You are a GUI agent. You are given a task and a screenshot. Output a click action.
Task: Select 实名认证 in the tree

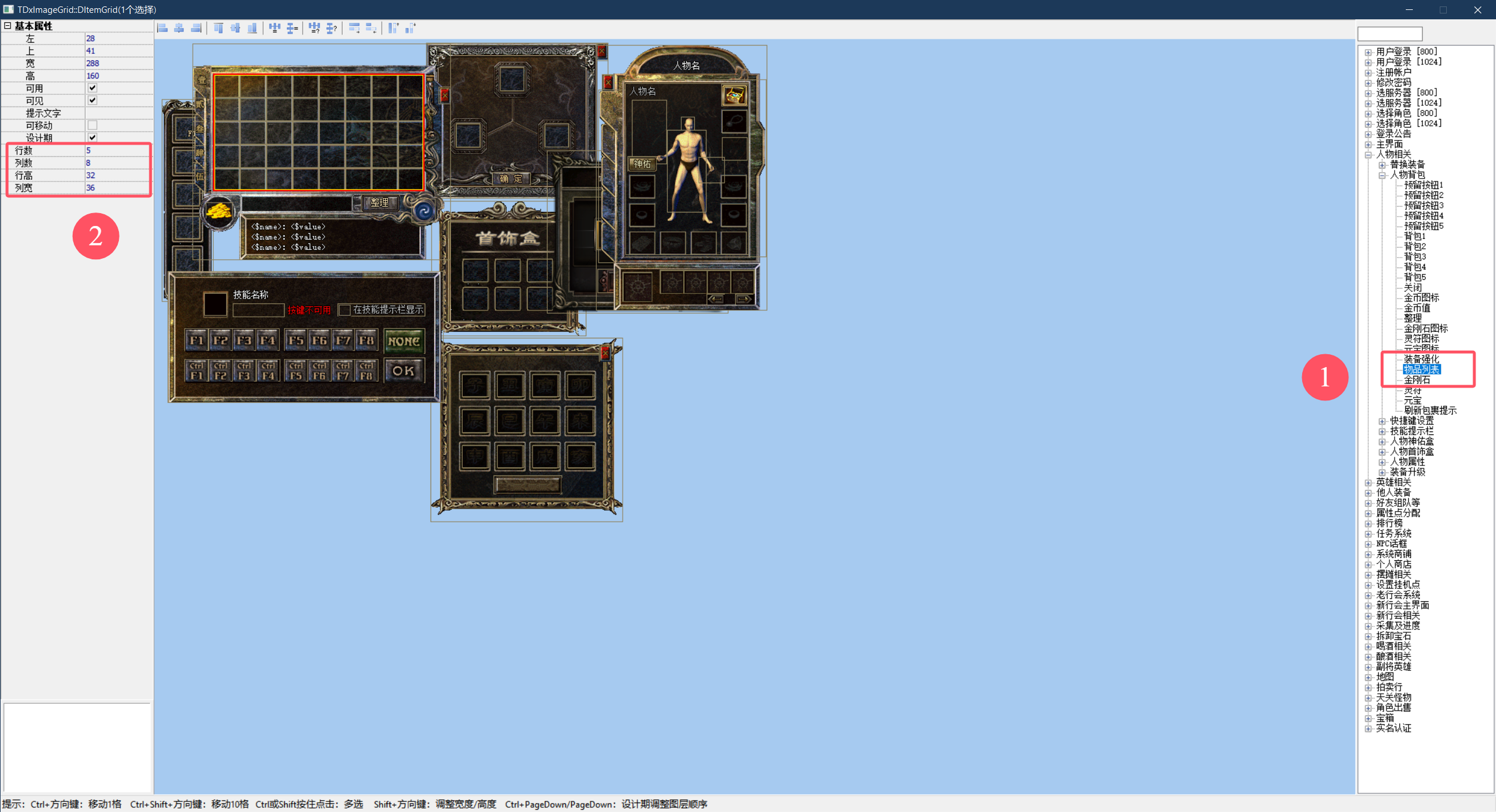pyautogui.click(x=1393, y=728)
